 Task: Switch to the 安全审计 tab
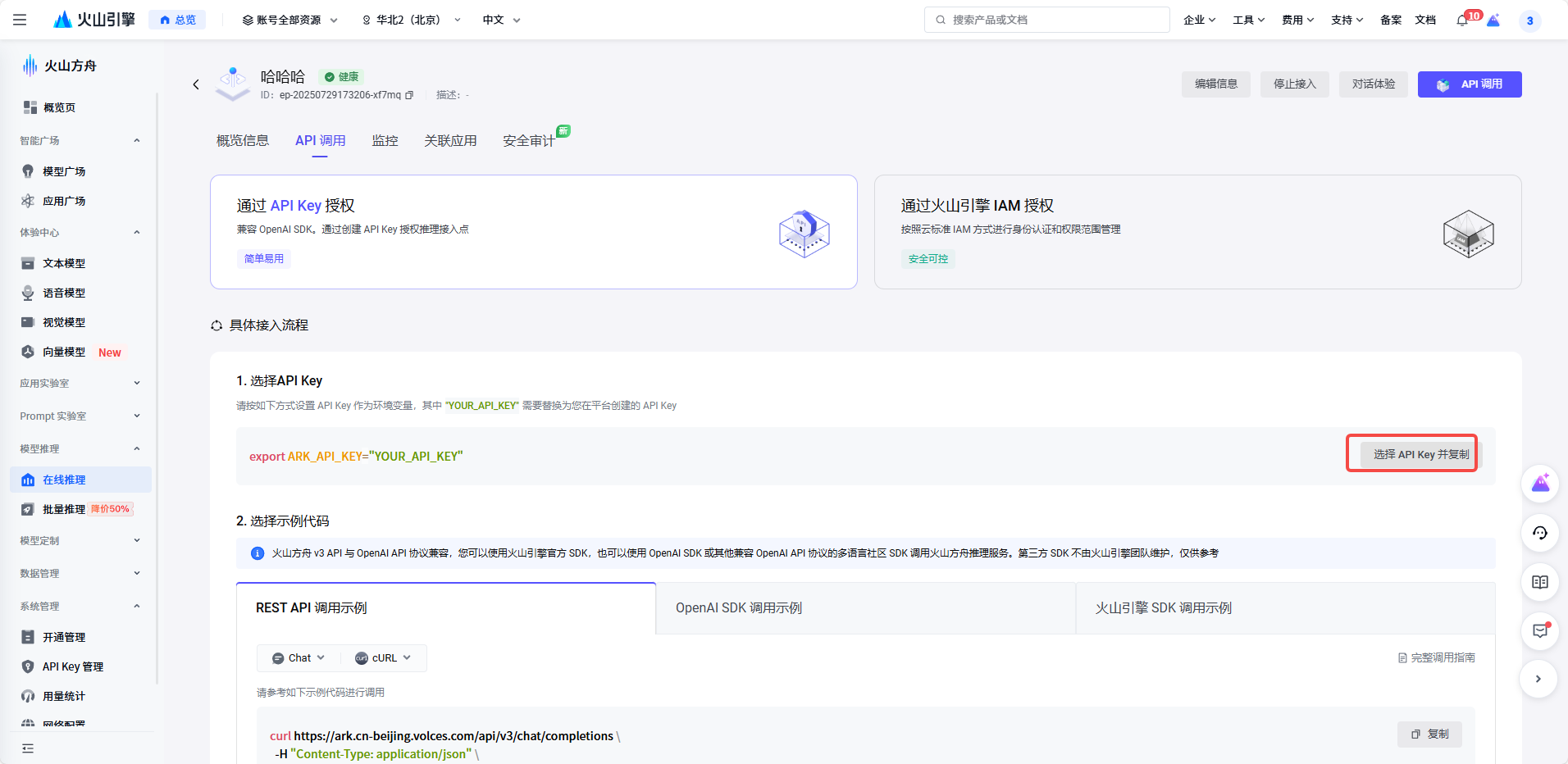tap(529, 141)
